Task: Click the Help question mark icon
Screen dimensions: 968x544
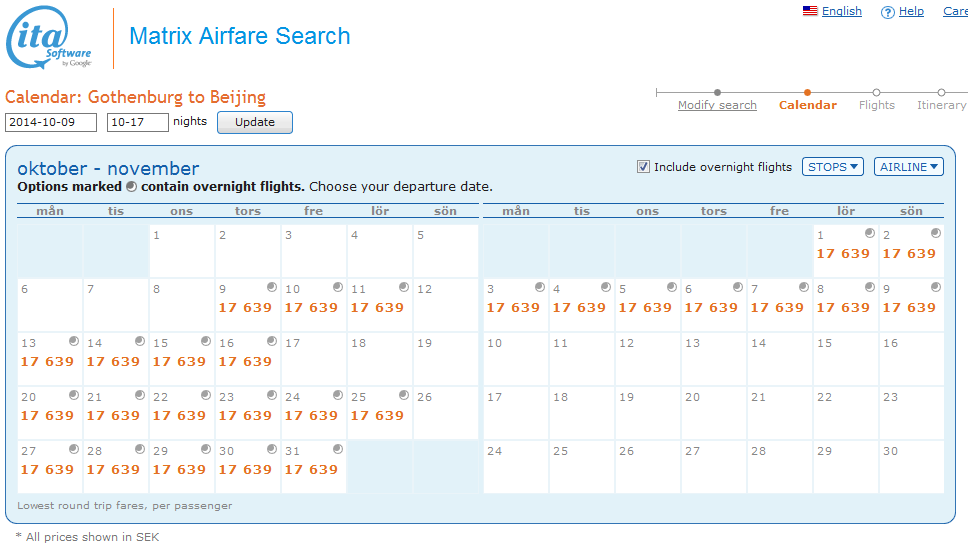Action: point(887,12)
